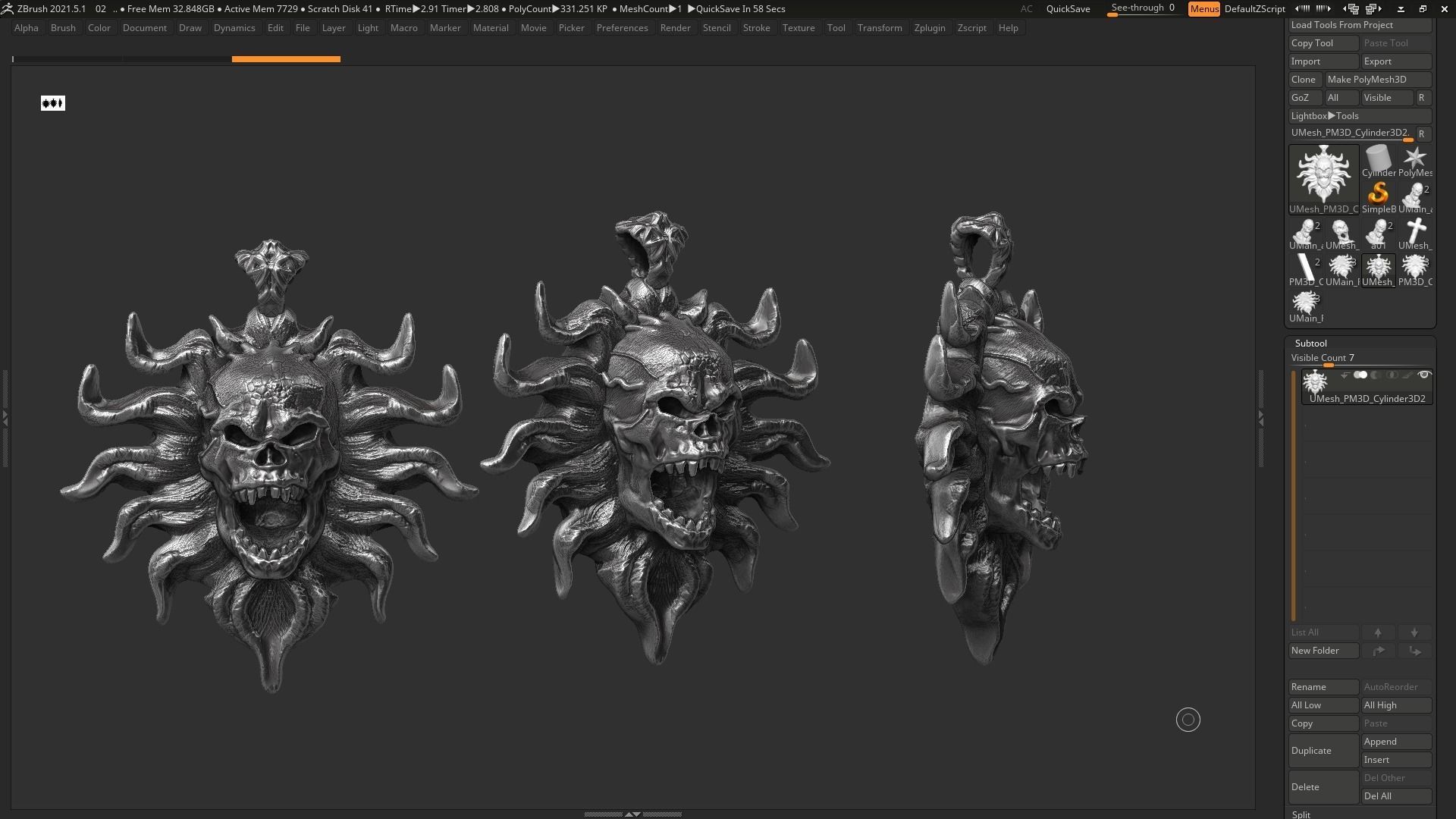Screen dimensions: 1456x819
Task: Expand the Split section
Action: point(1301,814)
